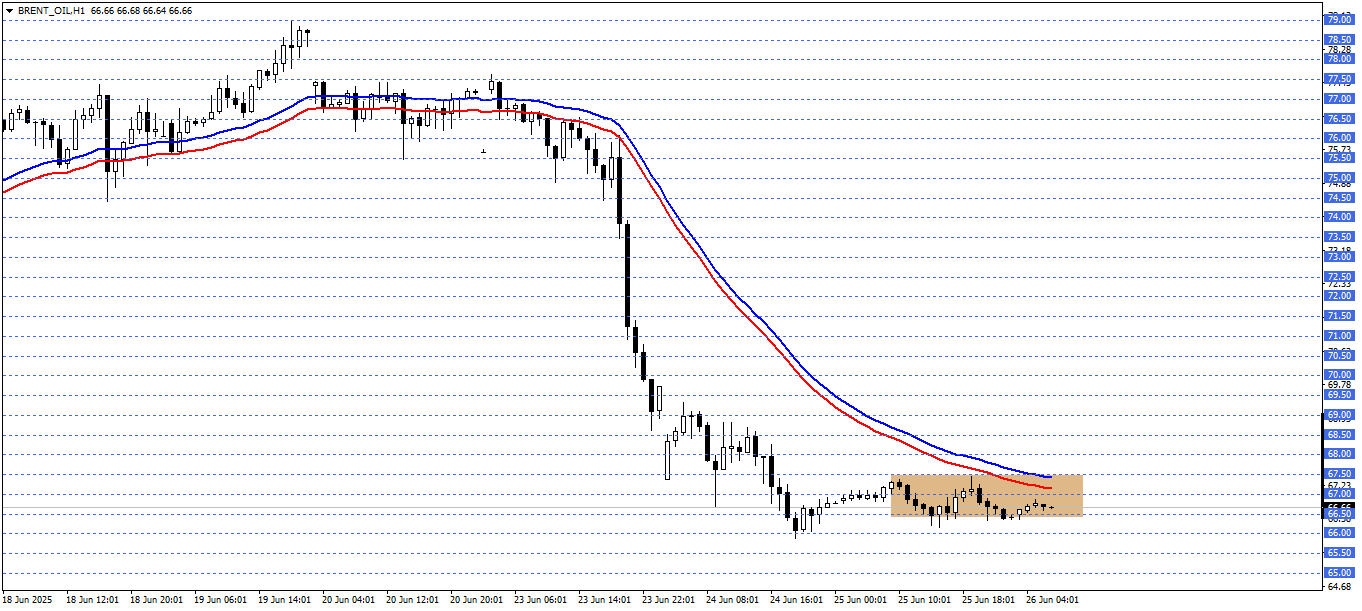1362x611 pixels.
Task: Click the 70.00 price level label
Action: (1339, 375)
